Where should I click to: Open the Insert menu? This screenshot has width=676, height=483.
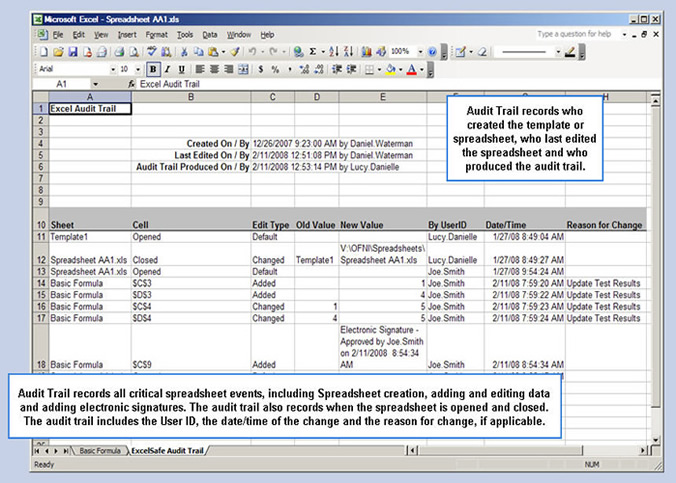click(x=127, y=35)
